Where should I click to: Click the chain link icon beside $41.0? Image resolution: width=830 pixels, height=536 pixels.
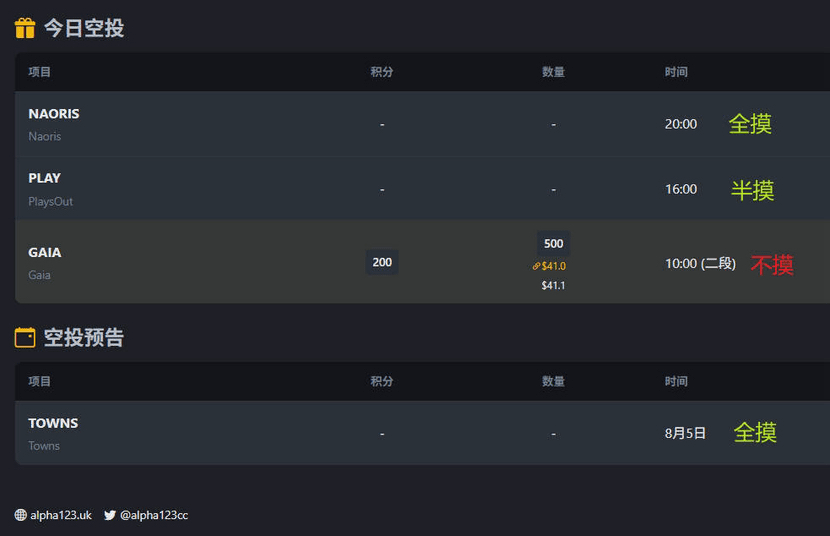(x=536, y=266)
